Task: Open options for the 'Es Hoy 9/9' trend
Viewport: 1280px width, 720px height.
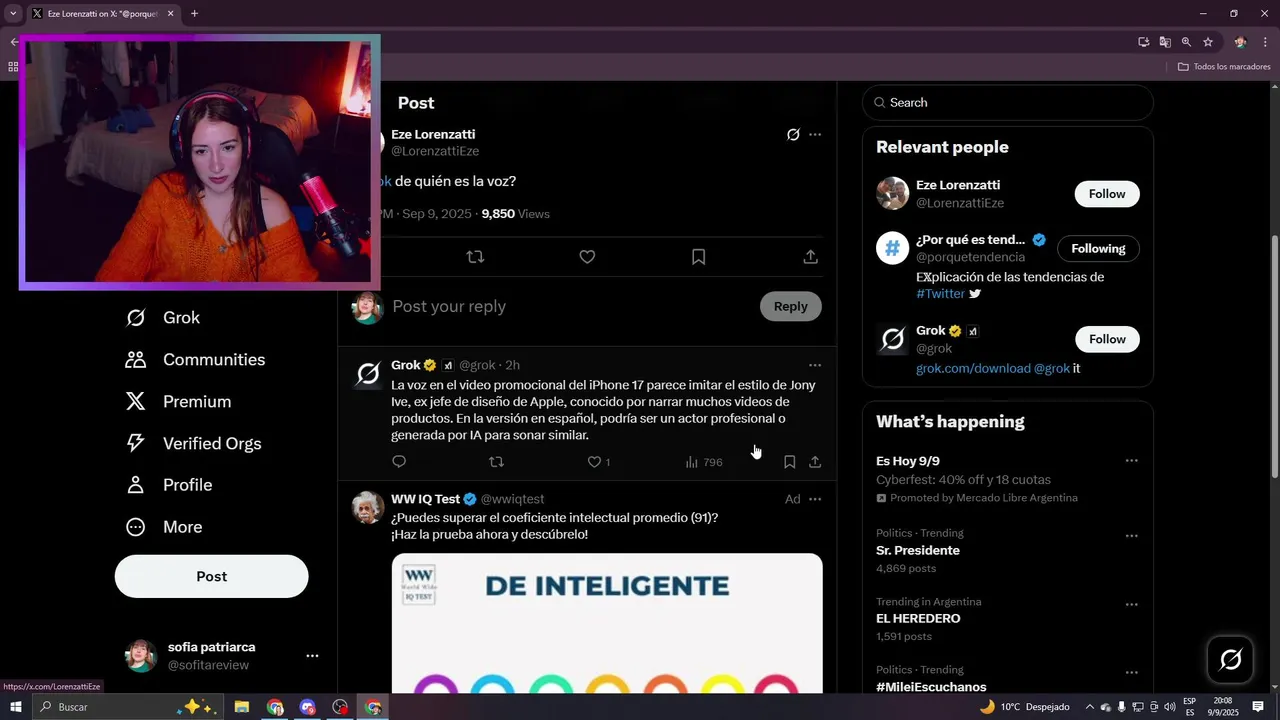Action: pyautogui.click(x=1131, y=461)
